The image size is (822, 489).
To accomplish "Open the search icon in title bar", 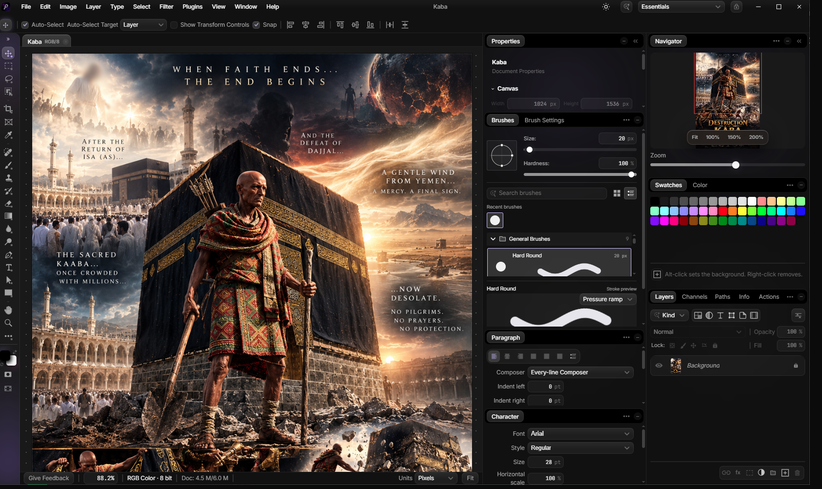I will click(x=626, y=7).
